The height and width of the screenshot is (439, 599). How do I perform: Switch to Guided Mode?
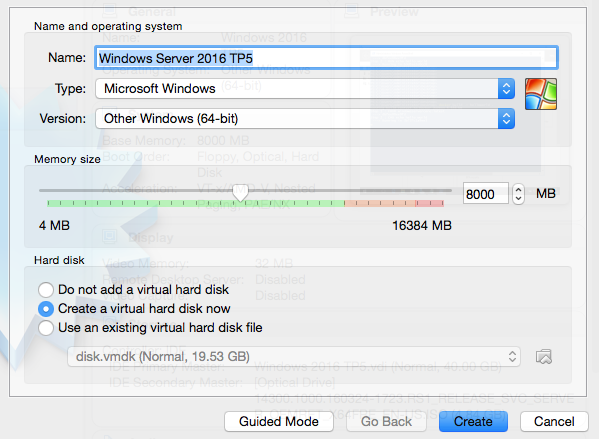click(279, 421)
